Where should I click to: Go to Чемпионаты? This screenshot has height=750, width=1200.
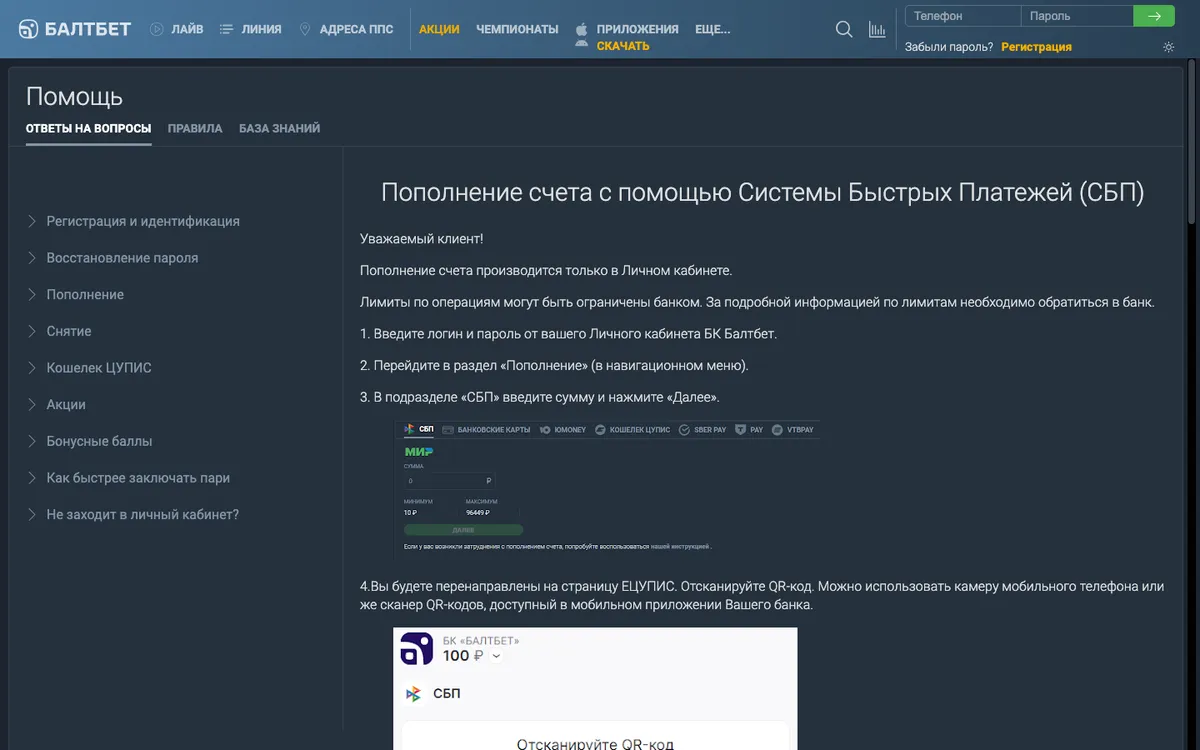click(x=517, y=29)
